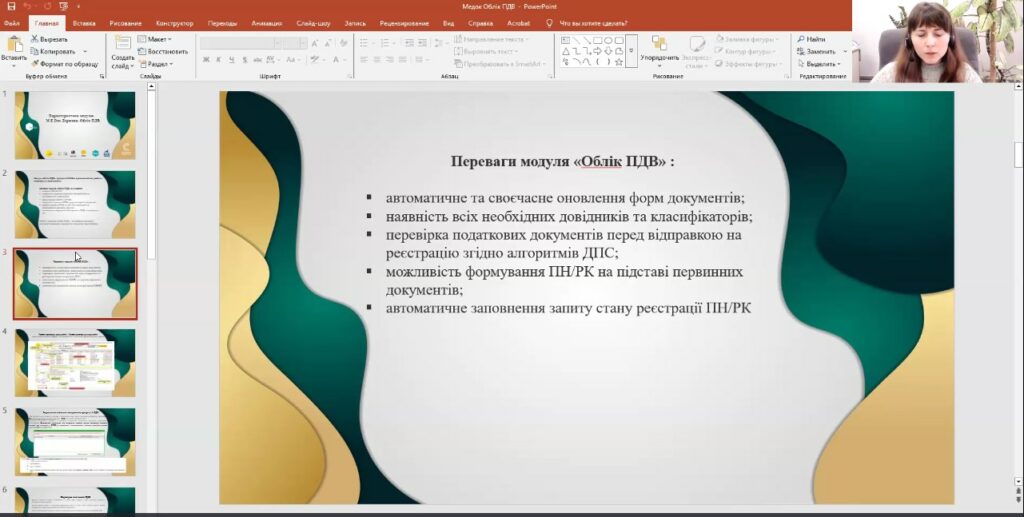The image size is (1024, 517).
Task: Open the Переходы ribbon tab
Action: pos(222,22)
